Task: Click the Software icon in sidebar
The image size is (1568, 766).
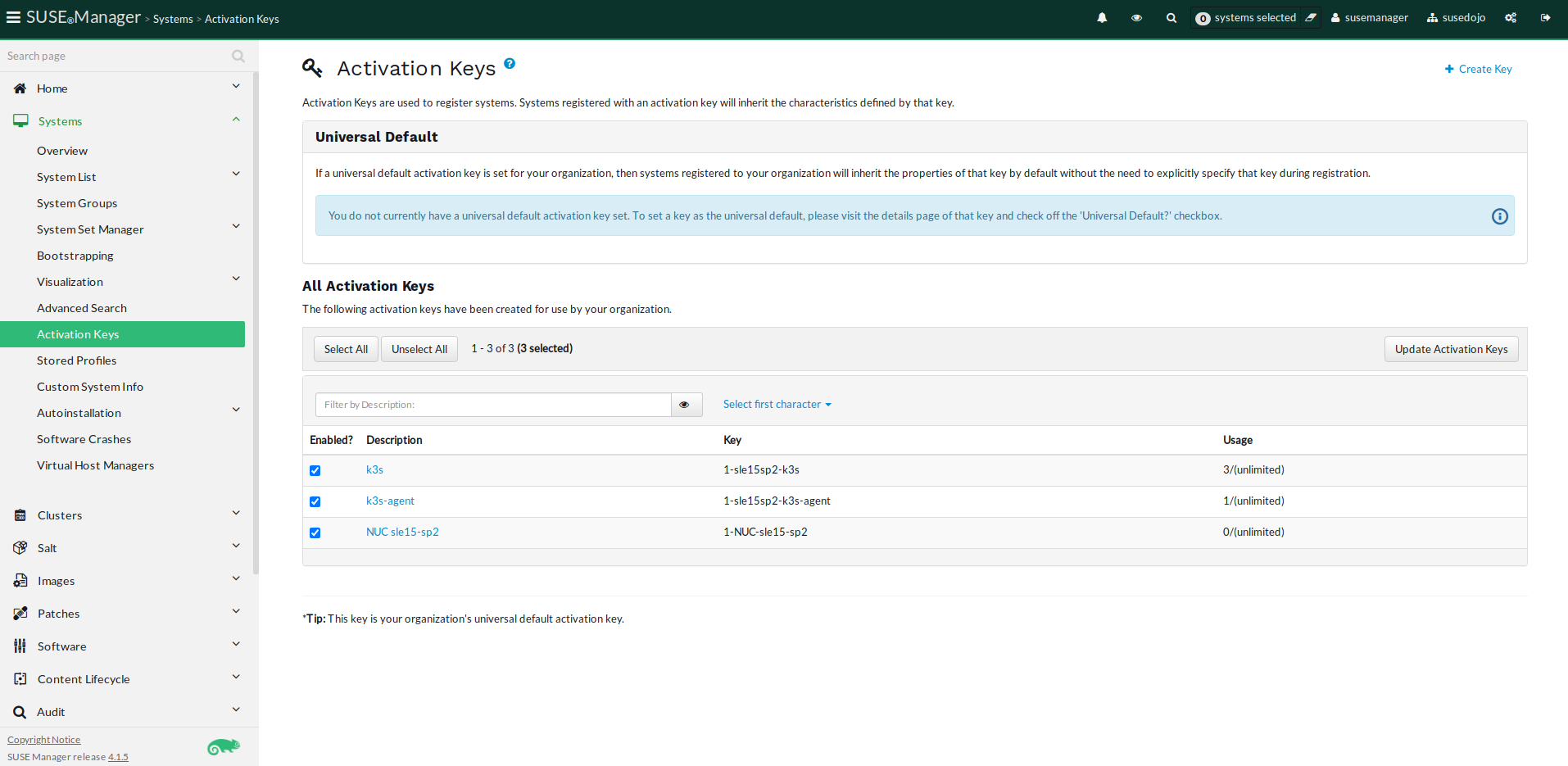Action: click(20, 646)
